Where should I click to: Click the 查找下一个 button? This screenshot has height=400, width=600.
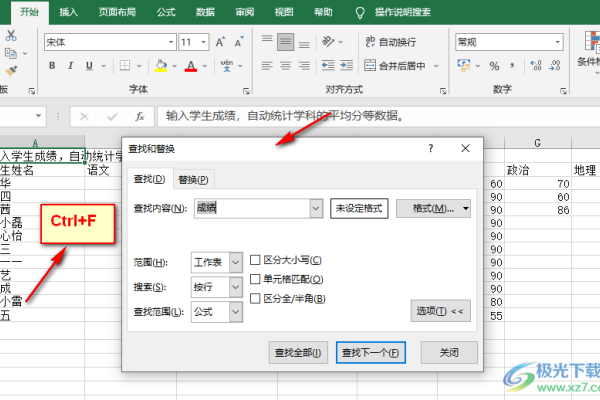(370, 353)
